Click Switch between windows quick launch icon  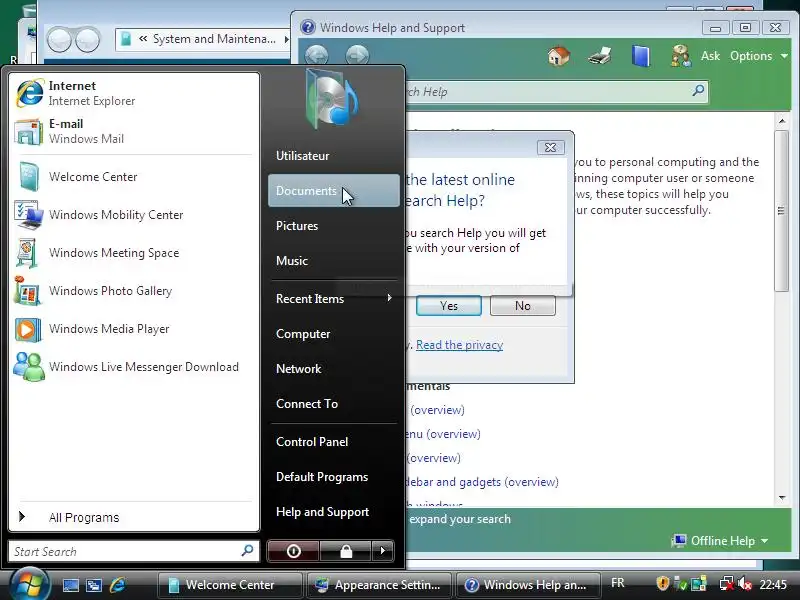pyautogui.click(x=94, y=585)
